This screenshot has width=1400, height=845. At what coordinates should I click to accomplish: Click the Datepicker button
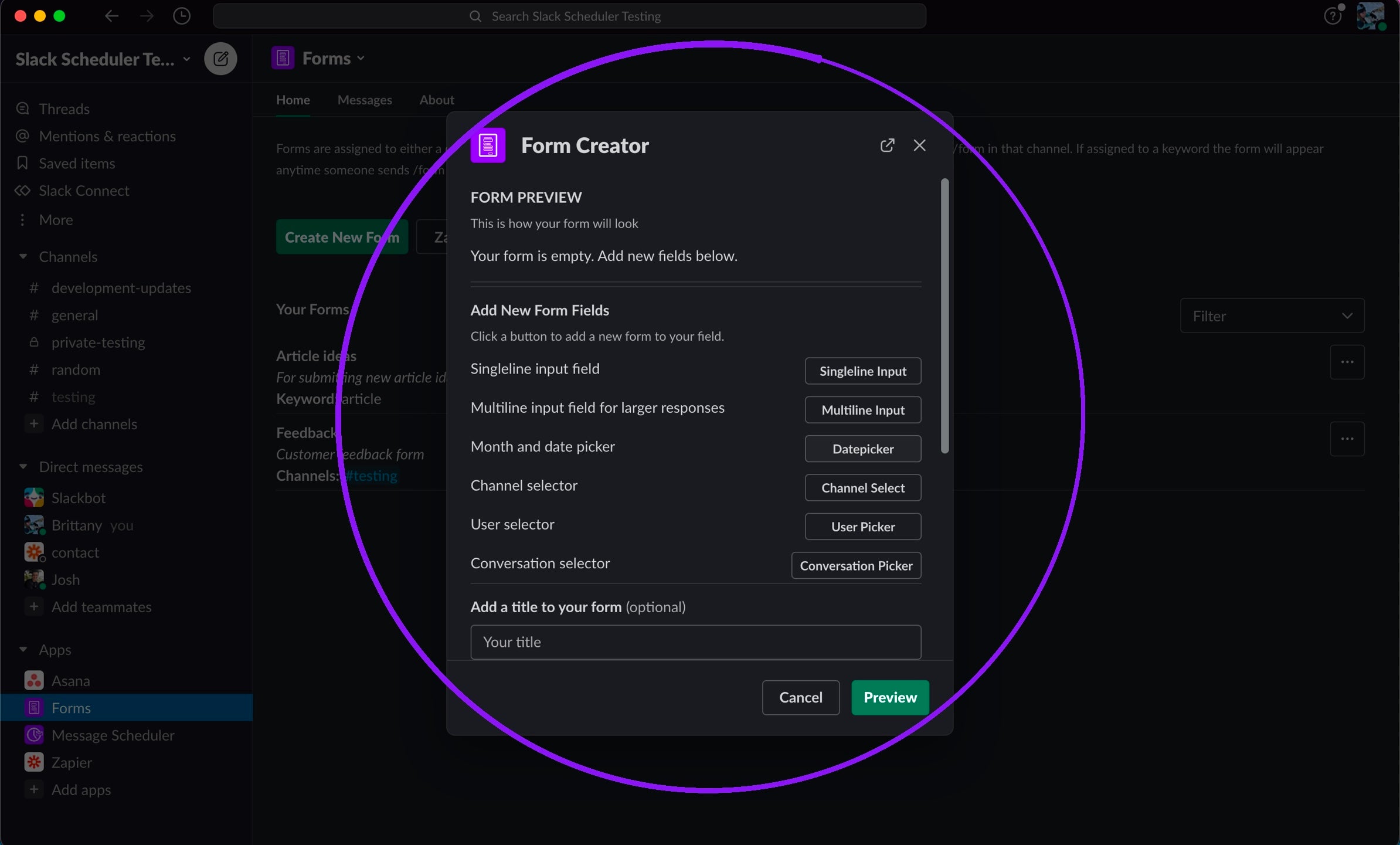tap(862, 449)
